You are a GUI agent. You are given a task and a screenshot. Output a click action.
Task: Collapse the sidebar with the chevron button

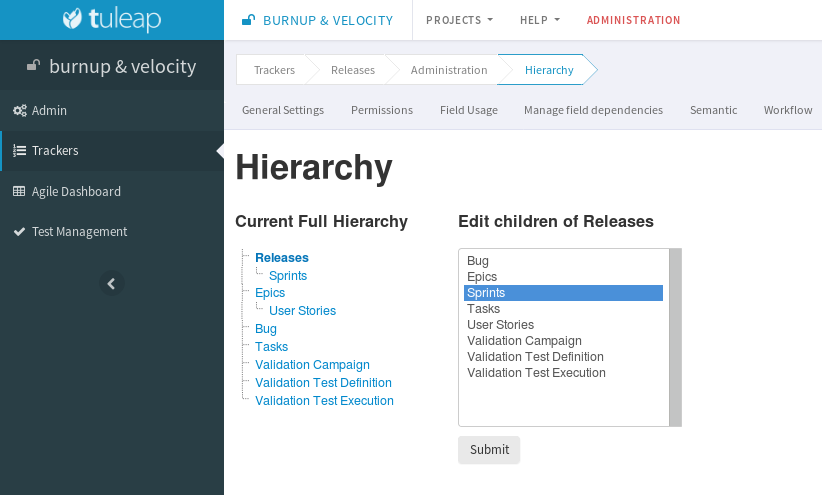click(112, 284)
